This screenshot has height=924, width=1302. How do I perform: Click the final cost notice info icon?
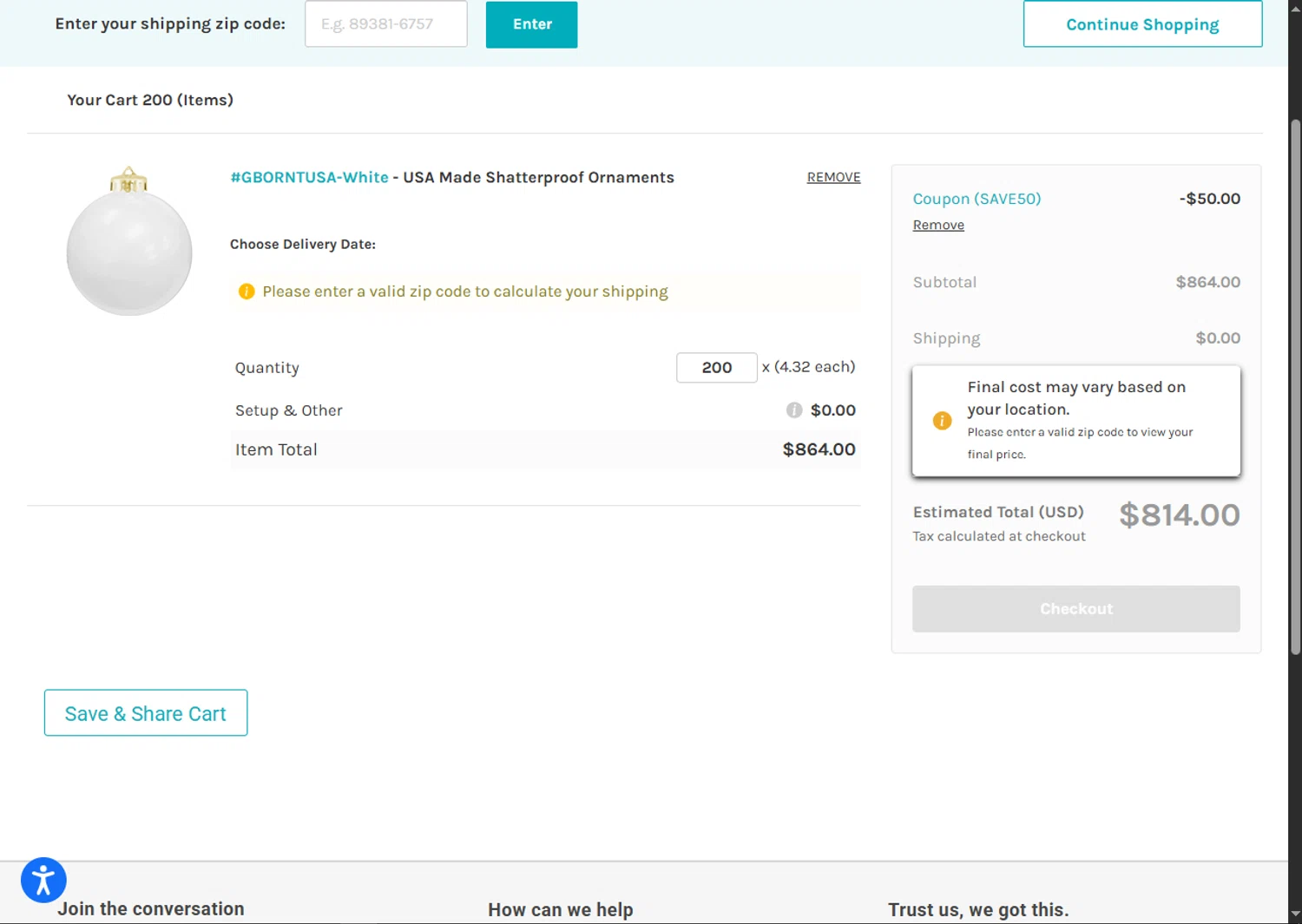(942, 421)
